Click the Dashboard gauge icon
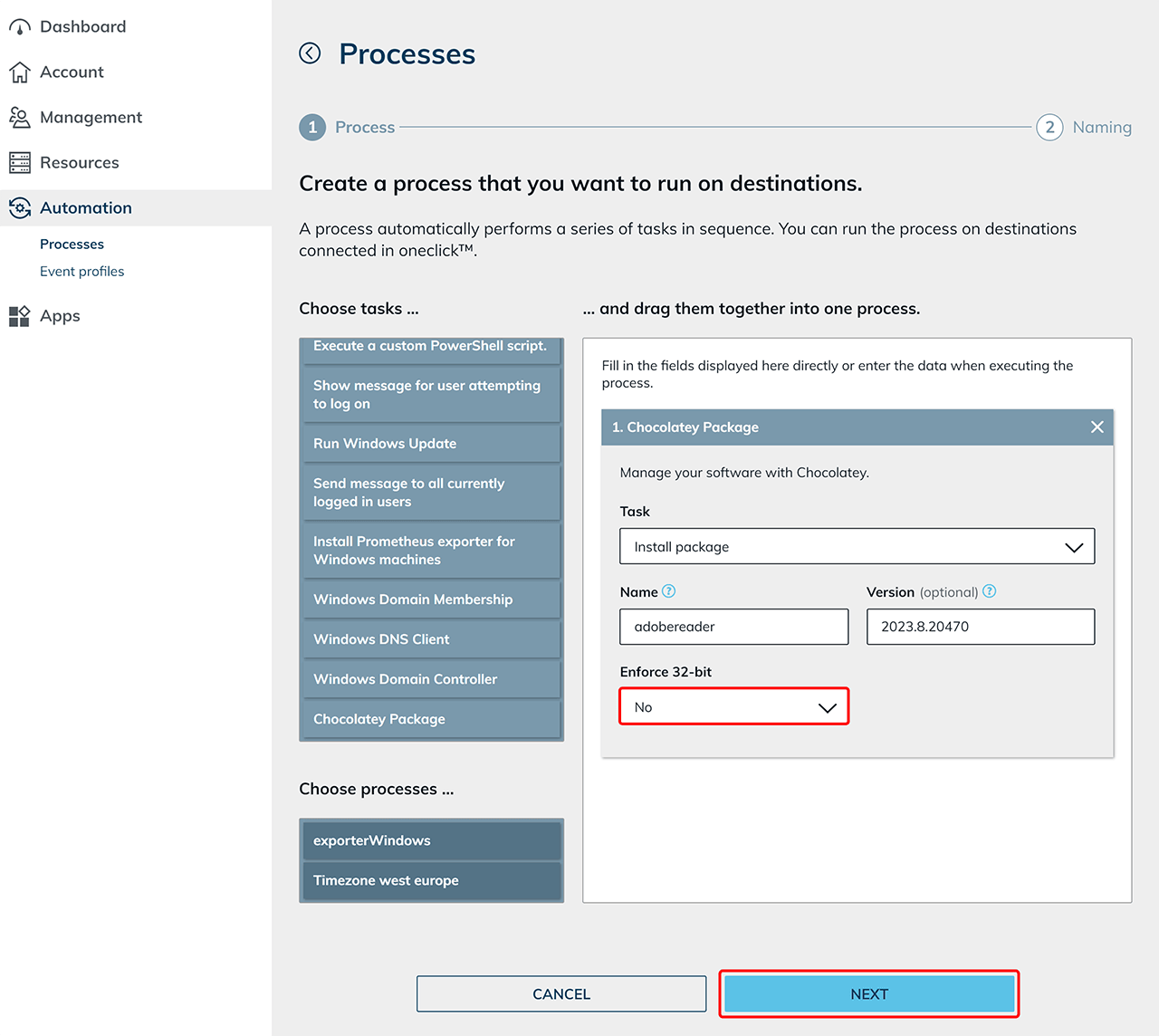 [x=20, y=27]
